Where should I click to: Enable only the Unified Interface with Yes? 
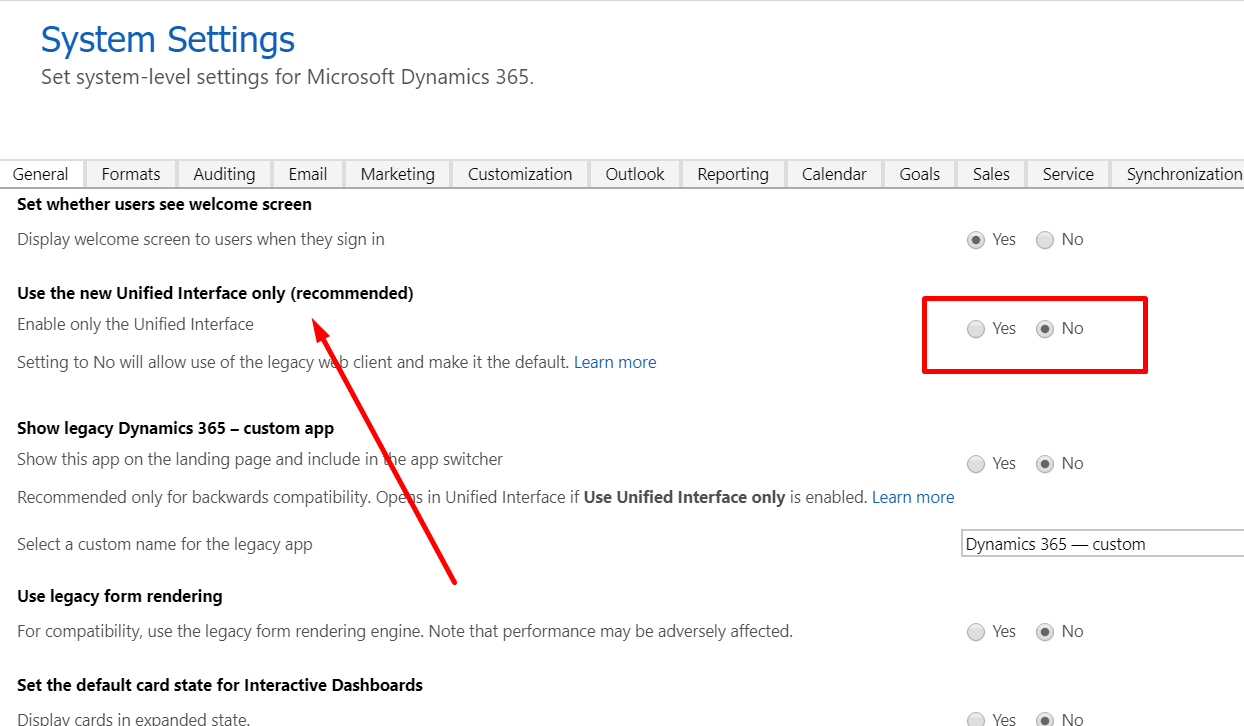976,329
